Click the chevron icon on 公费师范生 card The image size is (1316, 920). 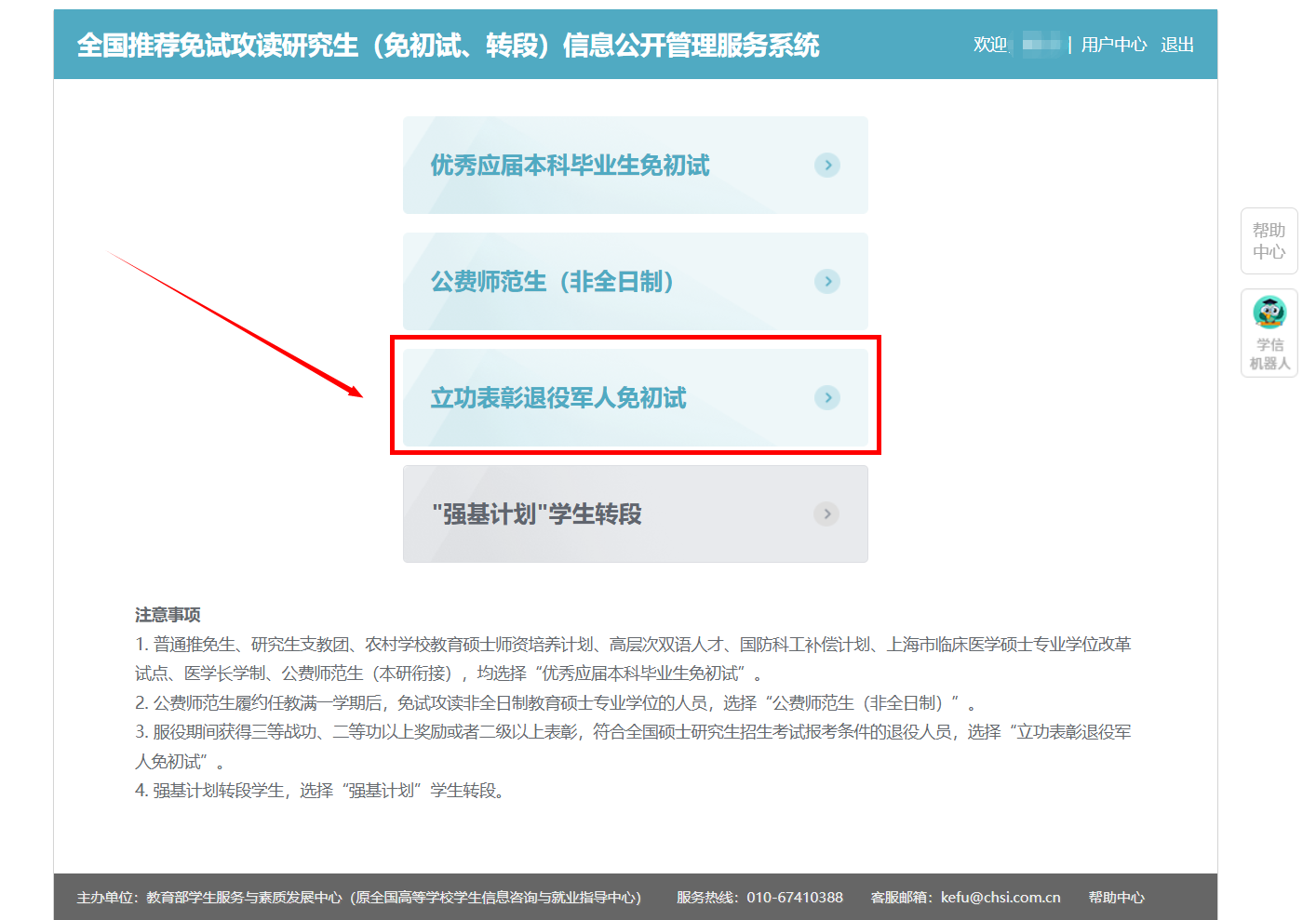click(826, 282)
